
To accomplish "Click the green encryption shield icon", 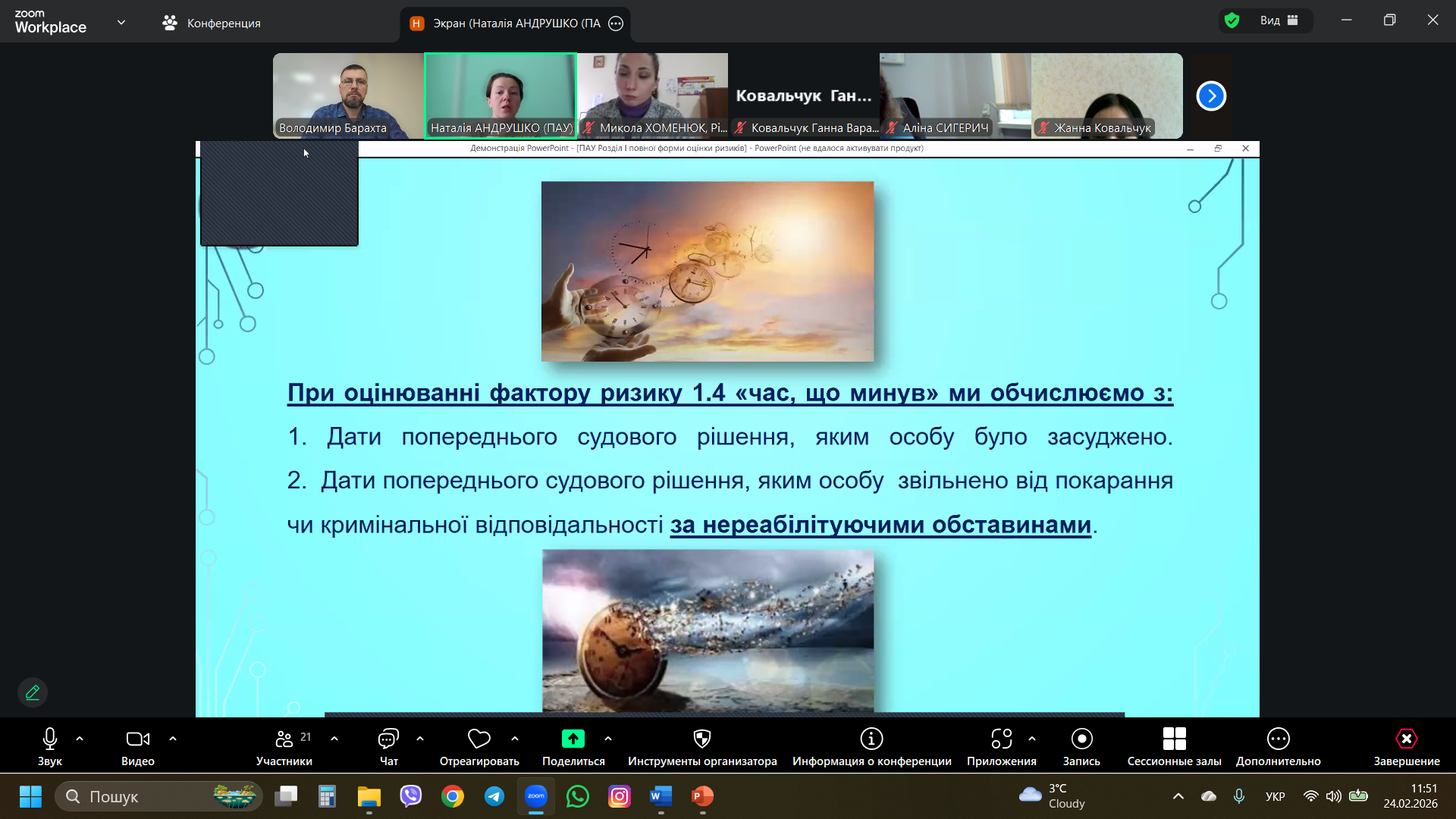I will point(1232,20).
